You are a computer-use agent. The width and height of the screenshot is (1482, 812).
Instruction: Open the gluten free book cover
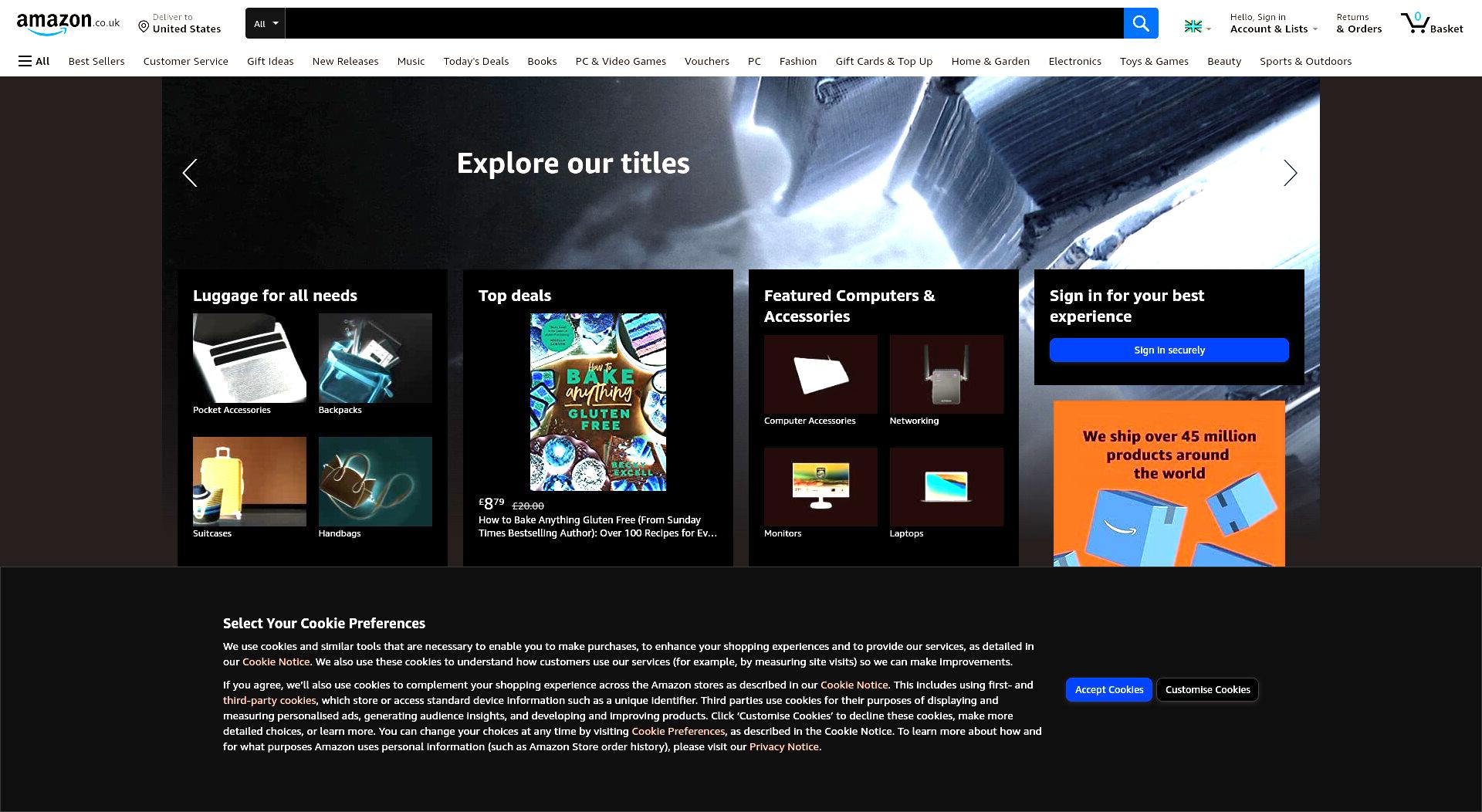click(x=598, y=402)
